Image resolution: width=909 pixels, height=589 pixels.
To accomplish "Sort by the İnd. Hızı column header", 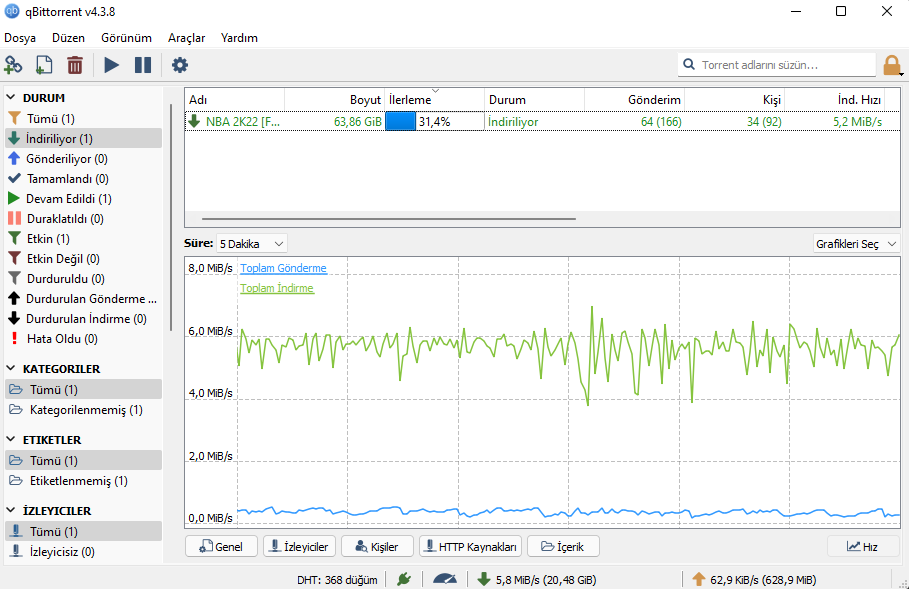I will click(x=834, y=100).
